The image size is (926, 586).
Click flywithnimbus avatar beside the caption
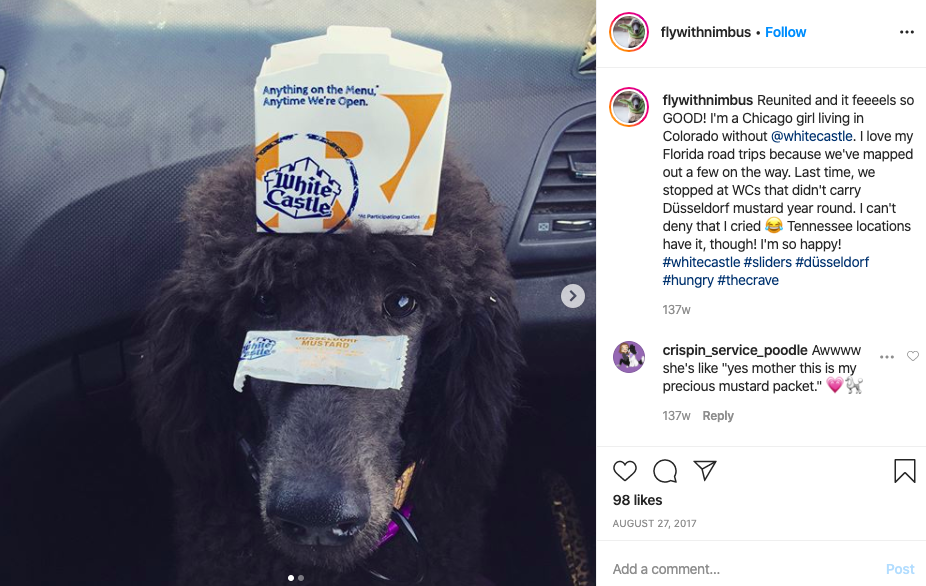click(629, 107)
